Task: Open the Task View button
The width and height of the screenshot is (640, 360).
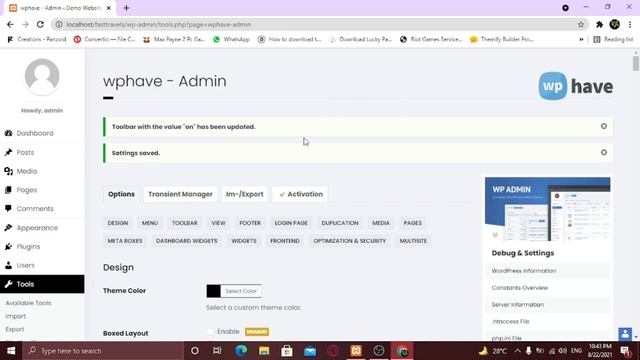Action: coord(217,351)
